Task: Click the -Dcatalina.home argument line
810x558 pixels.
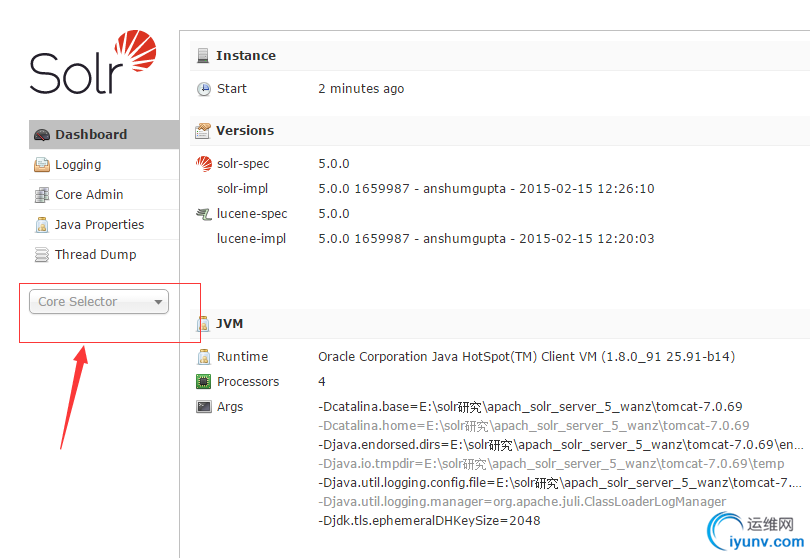Action: [x=534, y=426]
